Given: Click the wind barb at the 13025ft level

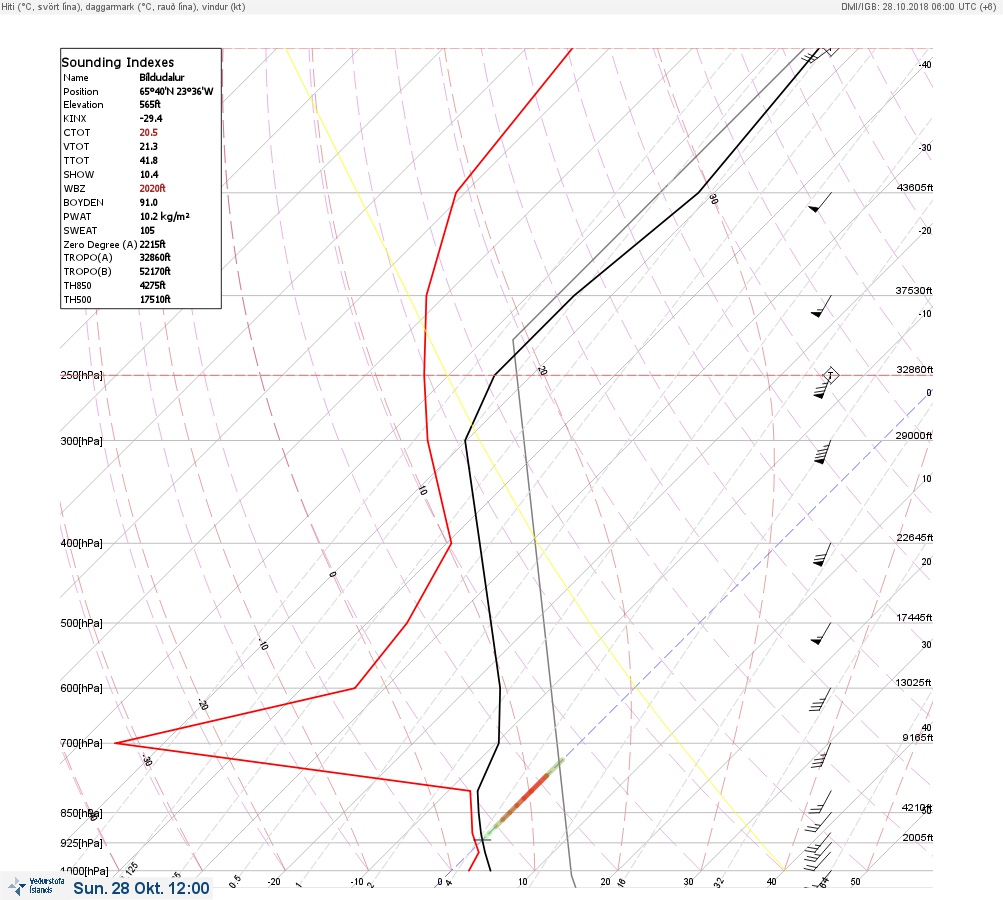Looking at the screenshot, I should point(820,700).
